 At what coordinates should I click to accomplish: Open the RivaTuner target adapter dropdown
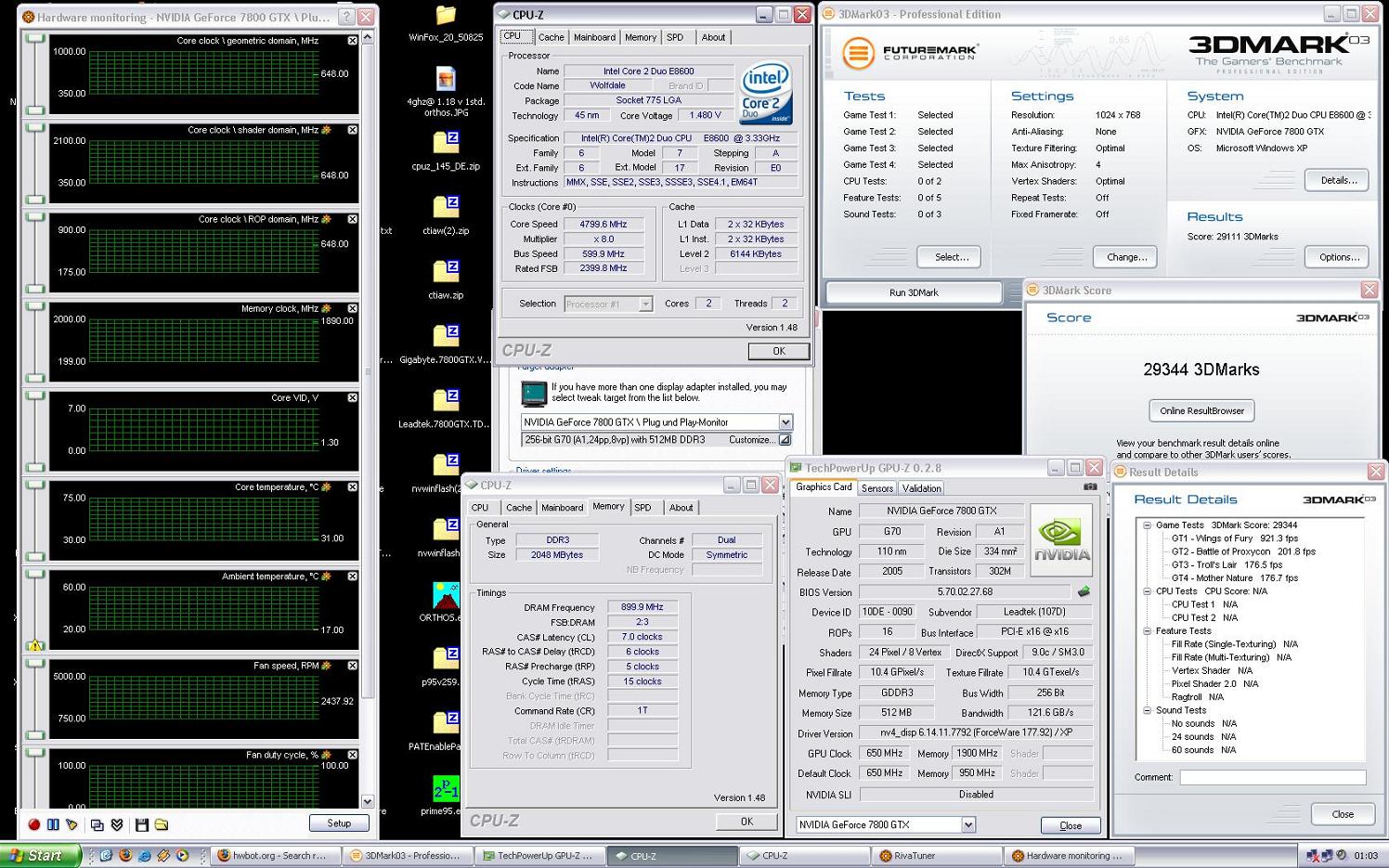click(x=785, y=422)
